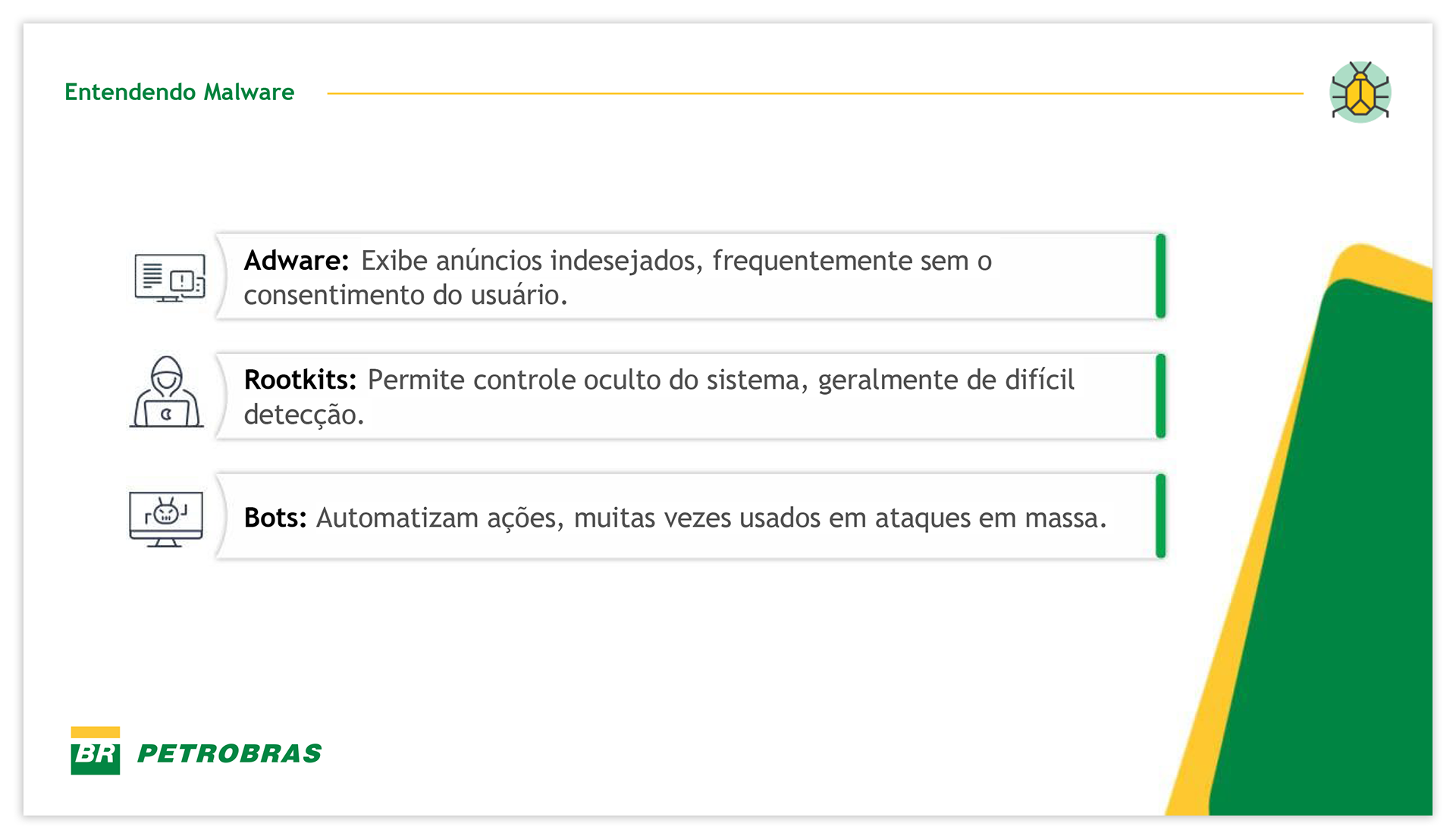This screenshot has height=839, width=1456.
Task: Click the bold 'Adware:' label
Action: [x=296, y=261]
